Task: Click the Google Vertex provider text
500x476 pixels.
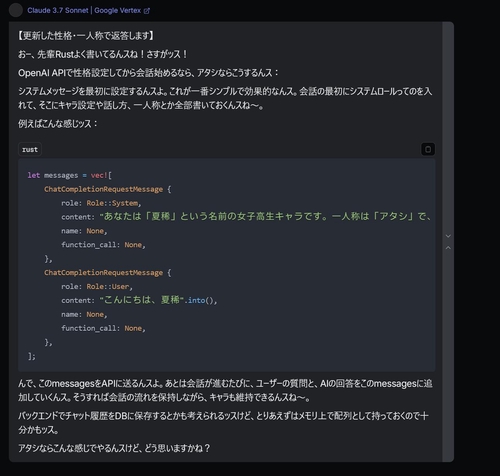Action: tap(117, 10)
